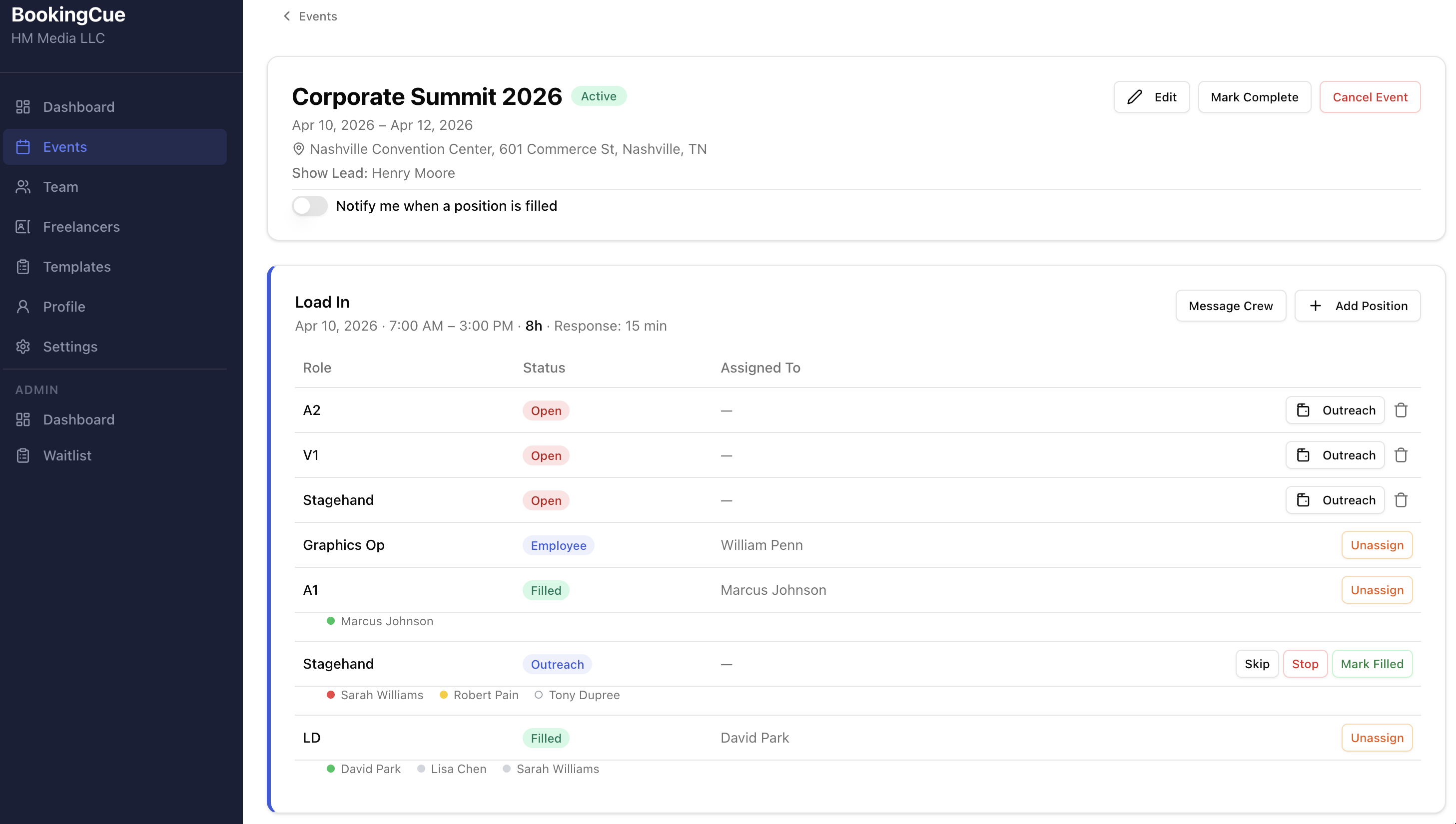Click the plus icon on Add Position
Image resolution: width=1456 pixels, height=824 pixels.
coord(1316,306)
